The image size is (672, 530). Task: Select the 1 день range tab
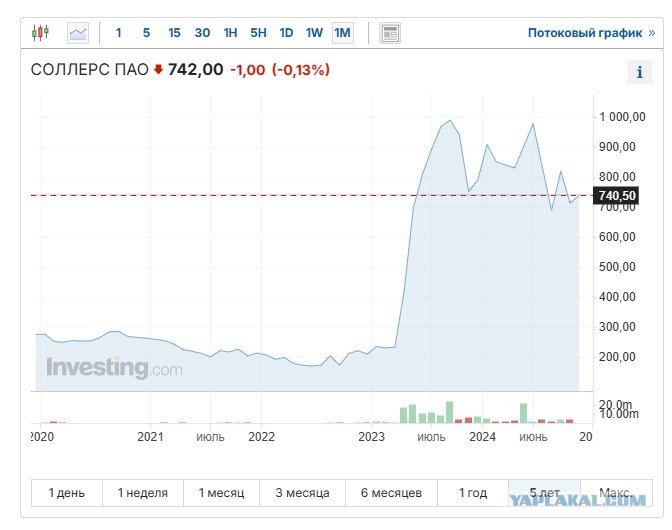[67, 493]
